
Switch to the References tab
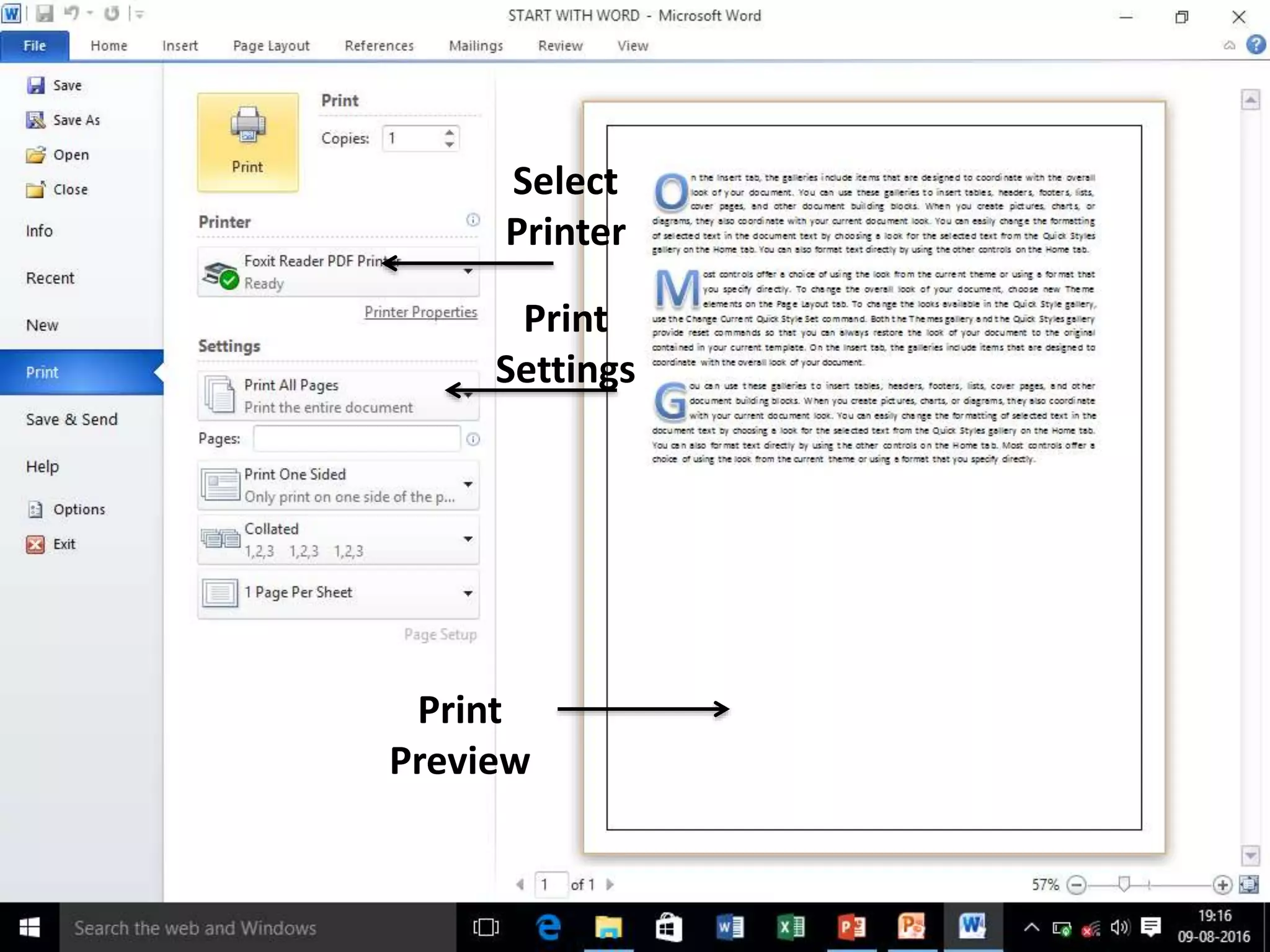379,45
